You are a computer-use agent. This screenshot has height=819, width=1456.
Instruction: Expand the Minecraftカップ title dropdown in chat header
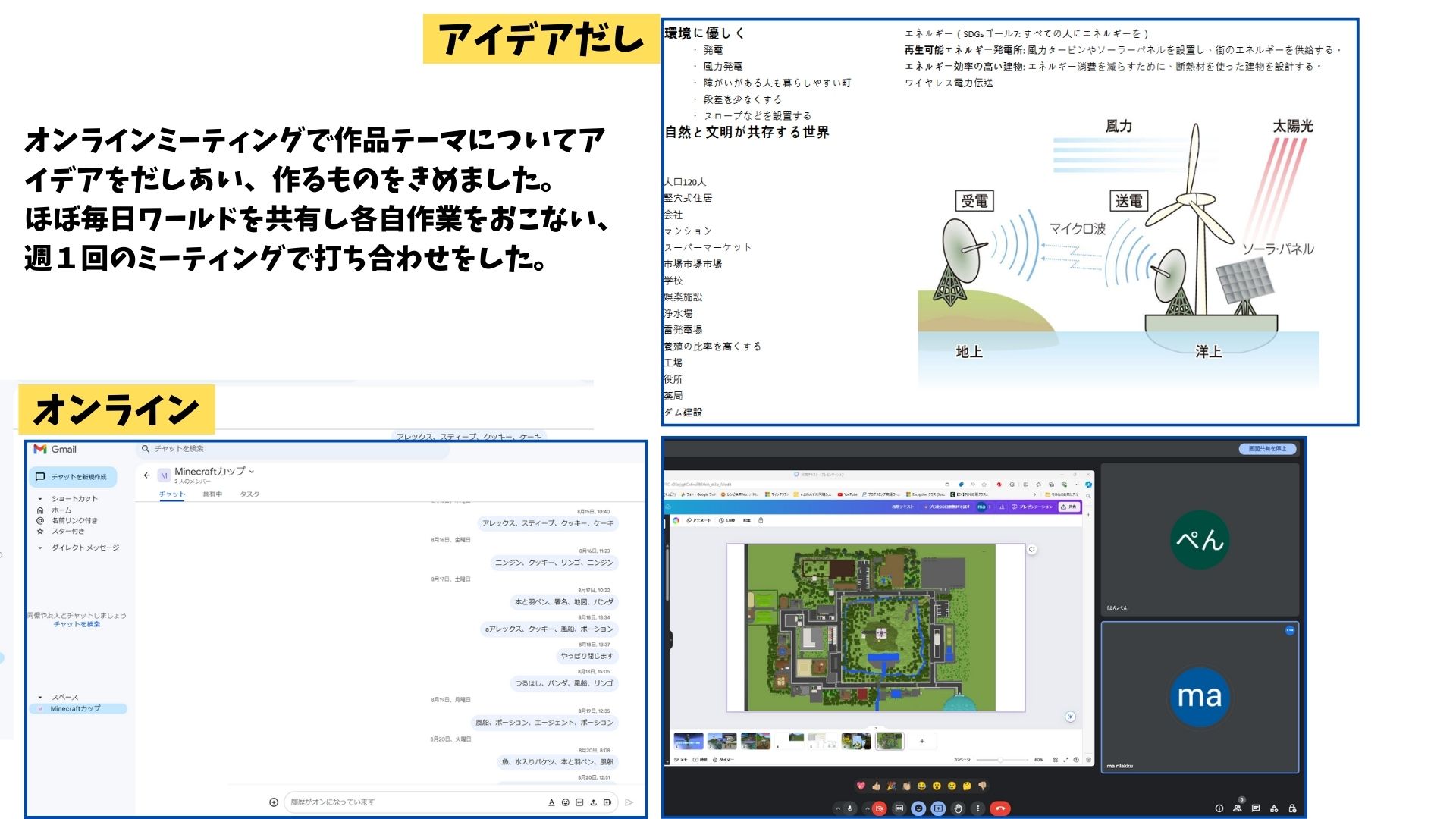252,472
